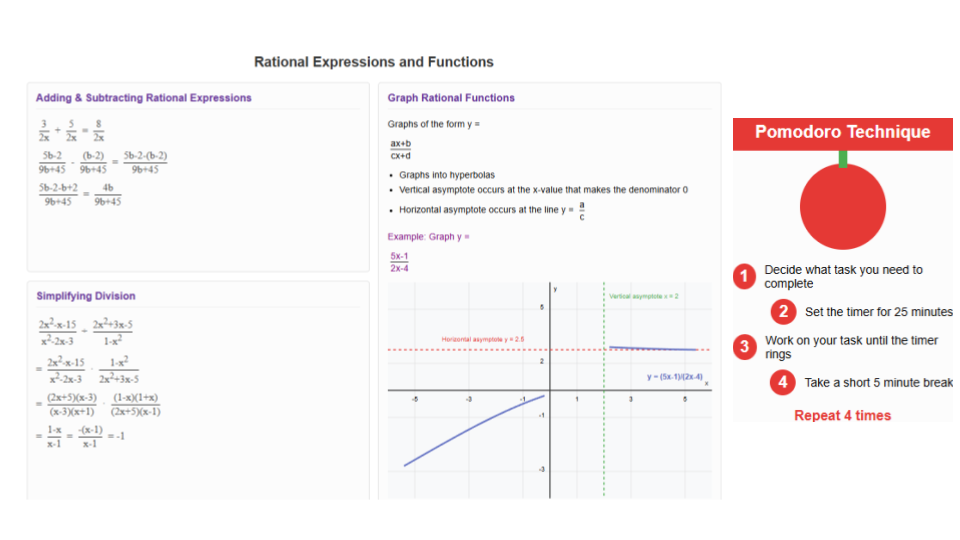Click Take a short 5 minute break

click(879, 383)
